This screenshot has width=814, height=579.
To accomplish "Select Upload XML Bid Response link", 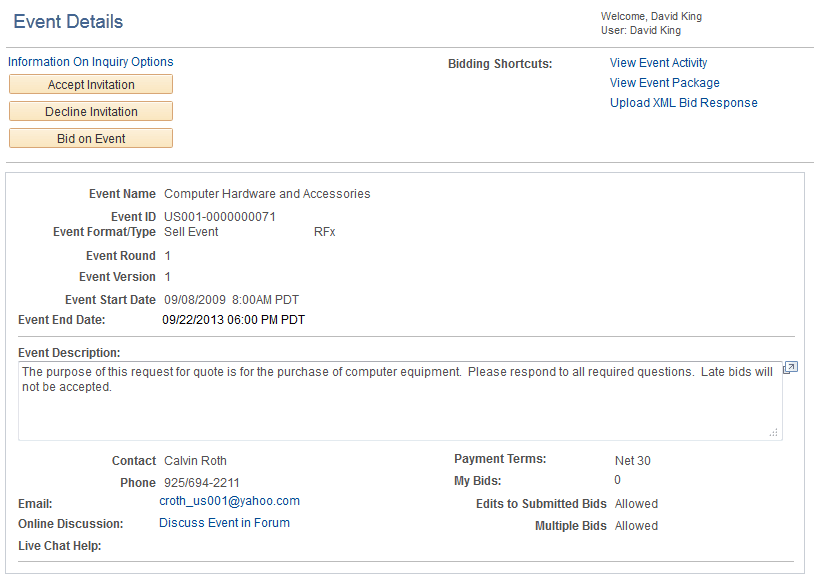I will click(x=684, y=103).
